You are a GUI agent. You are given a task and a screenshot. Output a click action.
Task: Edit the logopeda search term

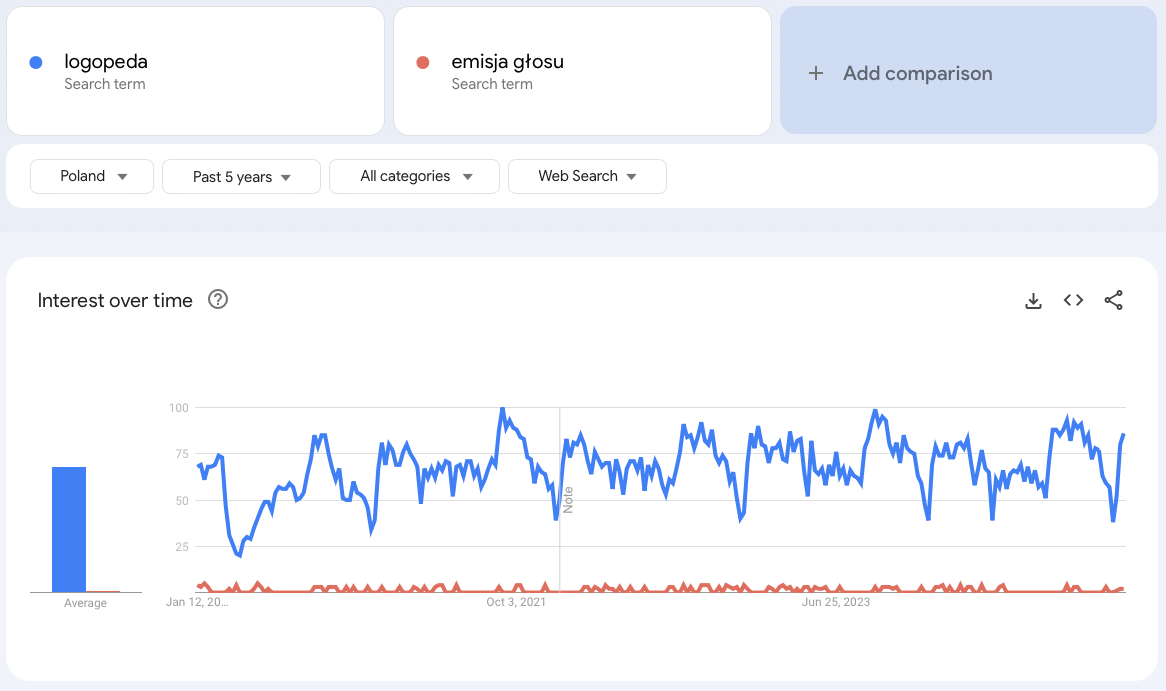[x=106, y=62]
